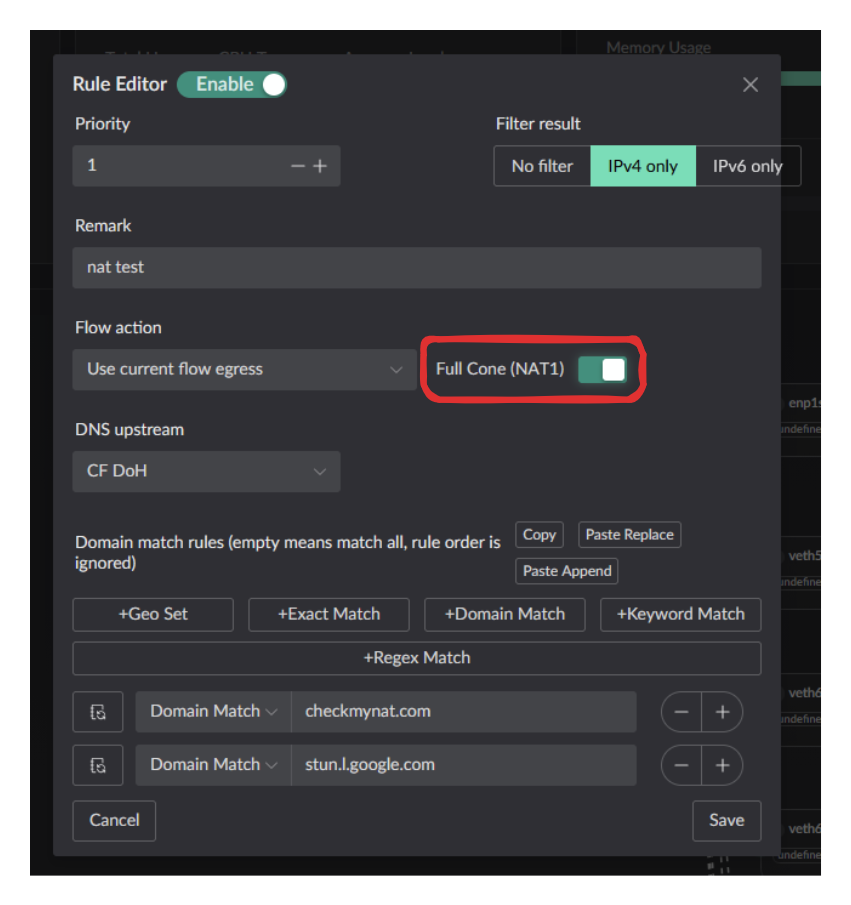Add a Domain Match rule

[505, 614]
